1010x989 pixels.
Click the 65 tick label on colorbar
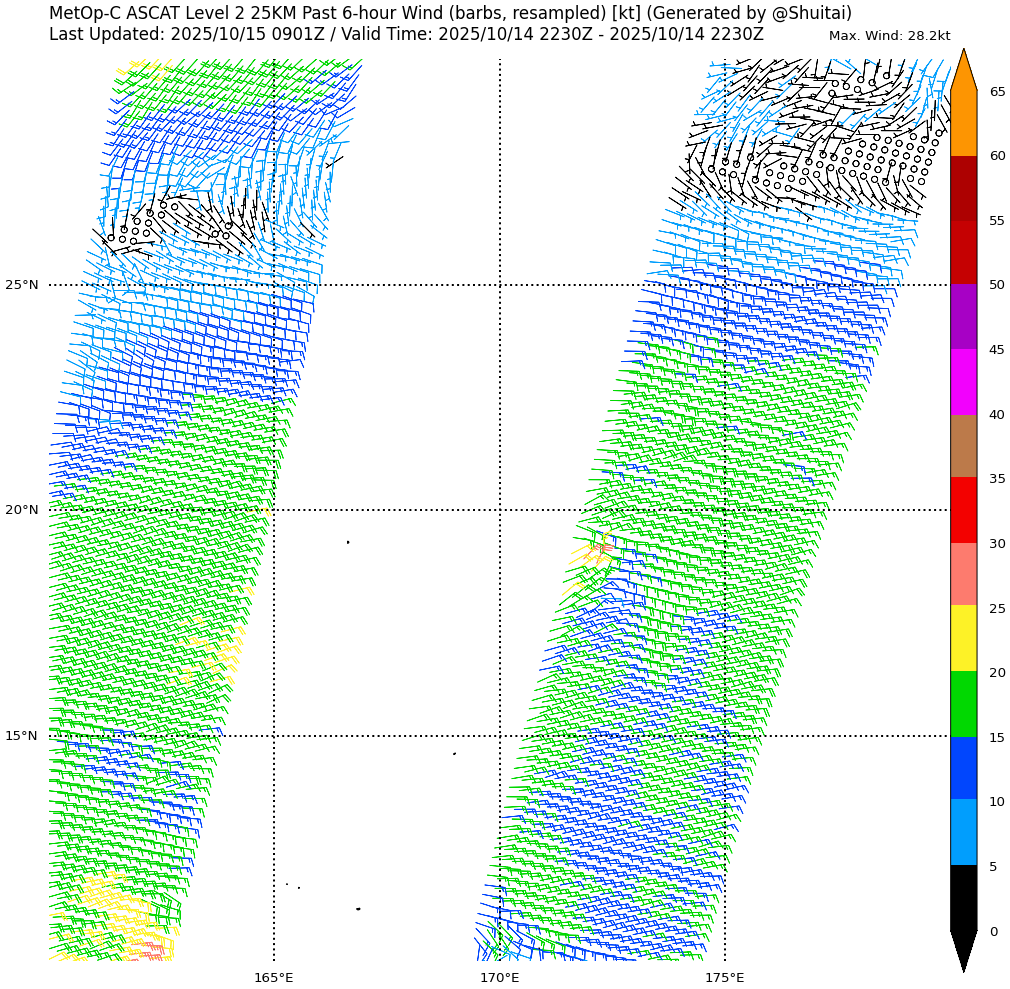pyautogui.click(x=997, y=92)
